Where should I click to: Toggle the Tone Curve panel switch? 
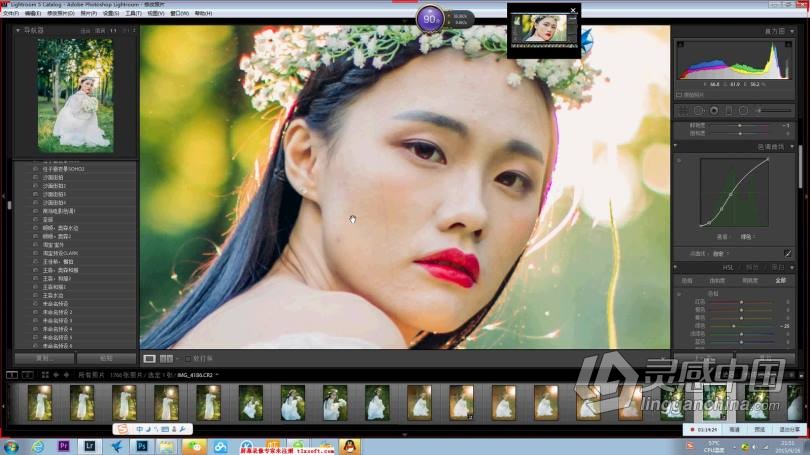point(676,147)
